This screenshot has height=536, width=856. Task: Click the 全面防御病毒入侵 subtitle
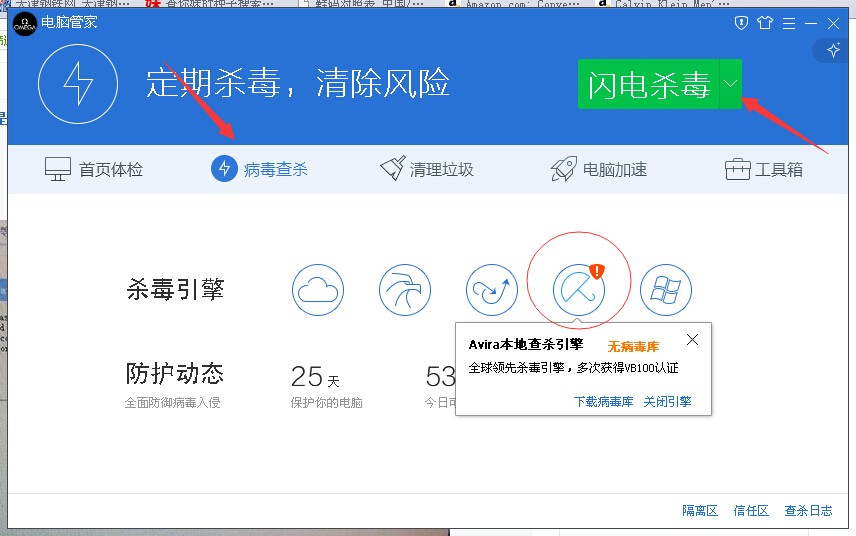point(173,403)
